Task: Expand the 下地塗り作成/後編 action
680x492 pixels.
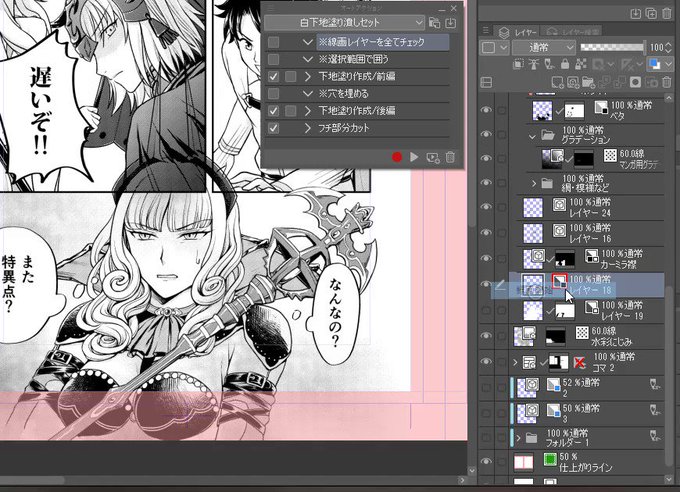Action: pos(307,111)
